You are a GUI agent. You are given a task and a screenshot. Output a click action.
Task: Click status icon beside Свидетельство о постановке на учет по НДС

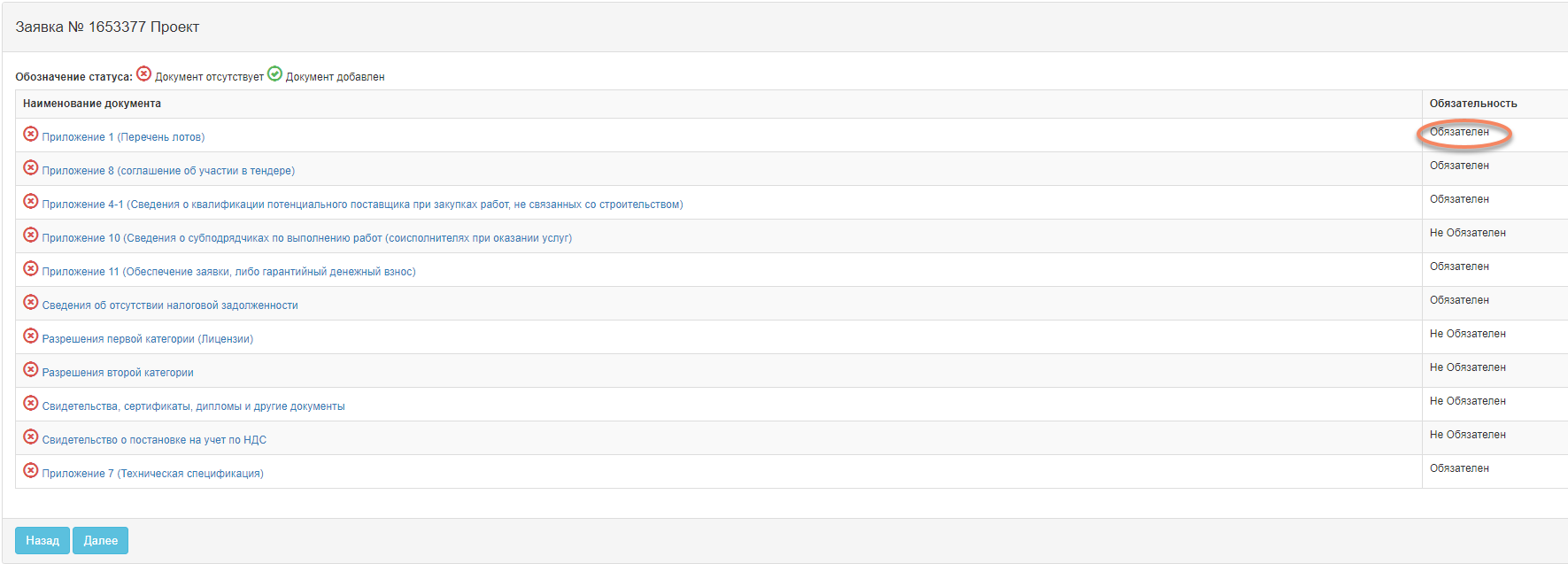tap(31, 437)
